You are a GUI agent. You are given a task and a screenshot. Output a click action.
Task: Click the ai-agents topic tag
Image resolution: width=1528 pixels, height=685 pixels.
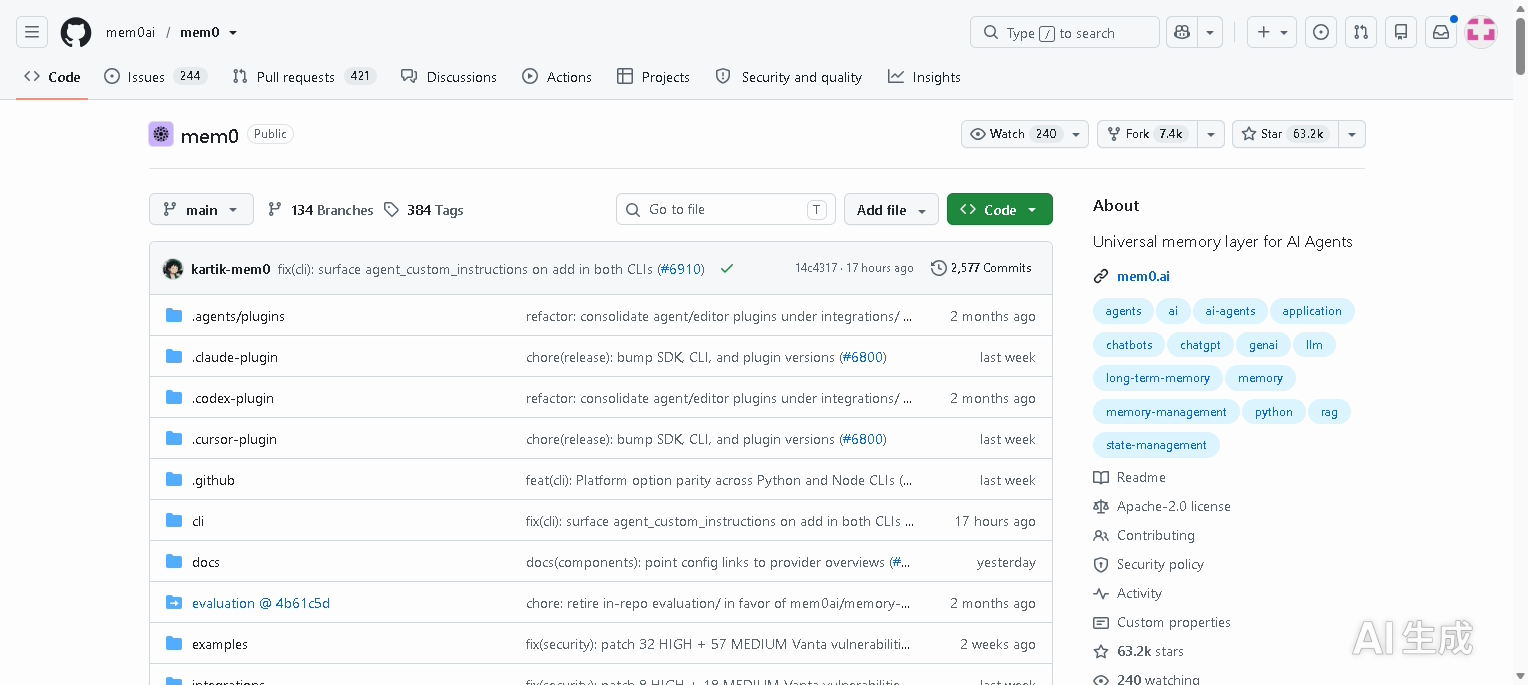pos(1230,311)
